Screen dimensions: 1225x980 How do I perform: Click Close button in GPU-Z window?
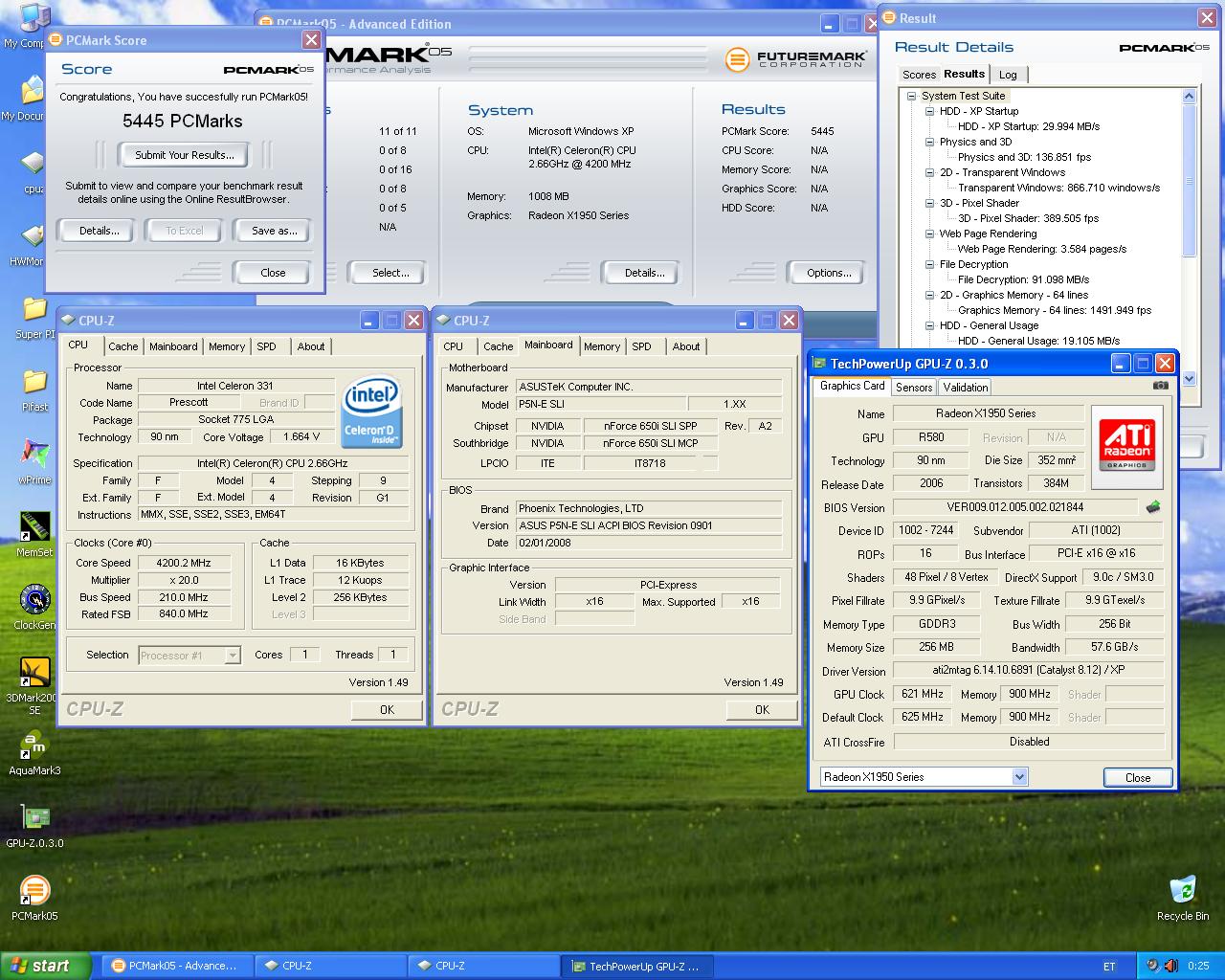(1137, 777)
